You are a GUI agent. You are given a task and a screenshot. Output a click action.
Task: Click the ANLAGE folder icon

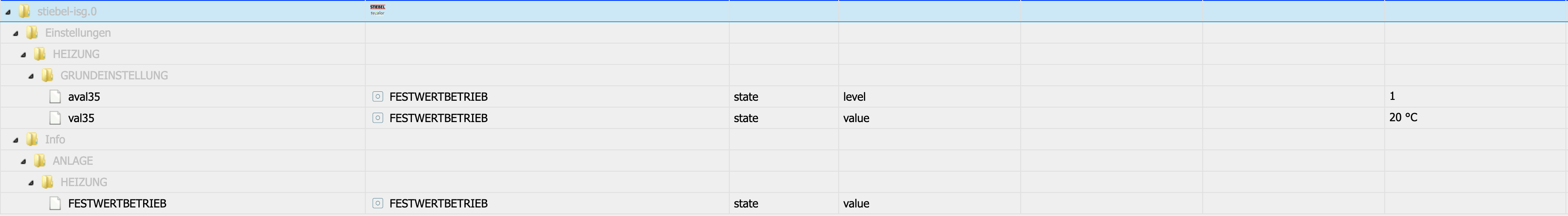click(40, 161)
